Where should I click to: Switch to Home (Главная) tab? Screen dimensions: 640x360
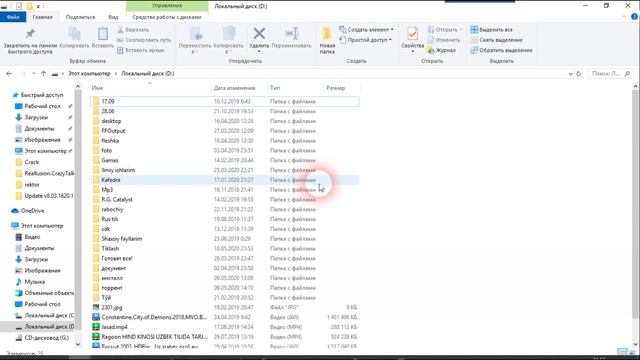pos(42,17)
